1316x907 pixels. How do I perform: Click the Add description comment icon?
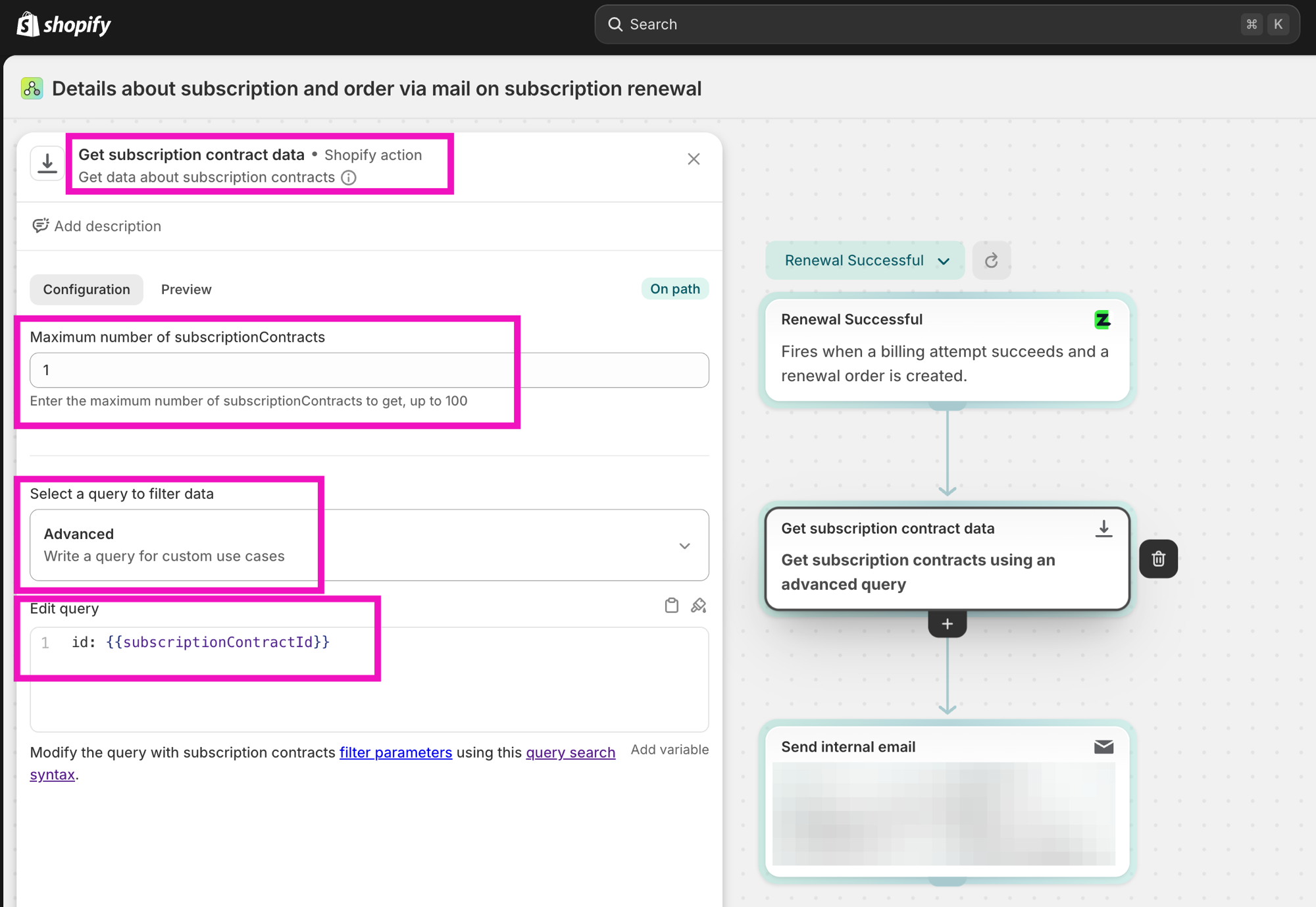[x=40, y=226]
